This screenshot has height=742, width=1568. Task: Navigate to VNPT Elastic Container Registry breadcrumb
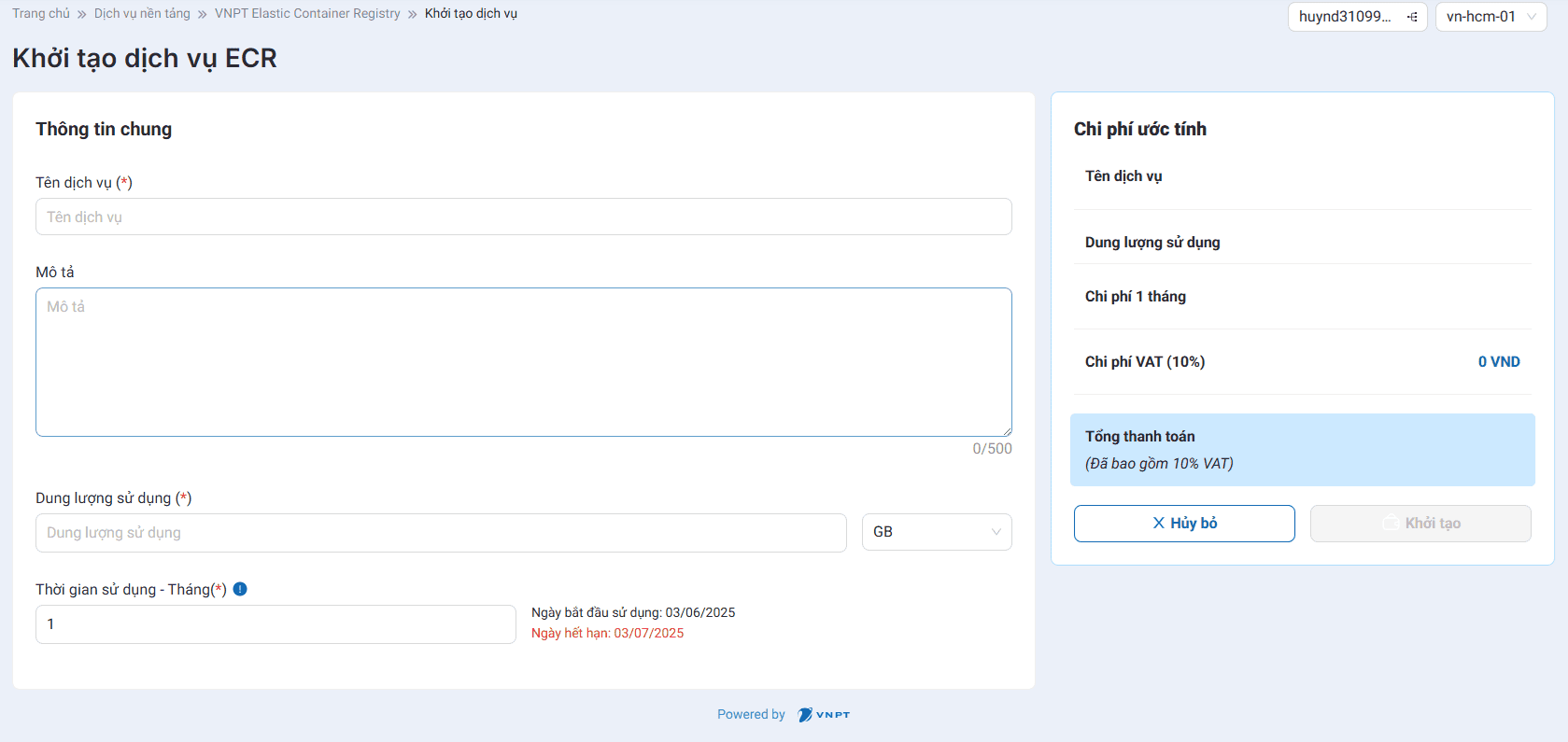(307, 14)
